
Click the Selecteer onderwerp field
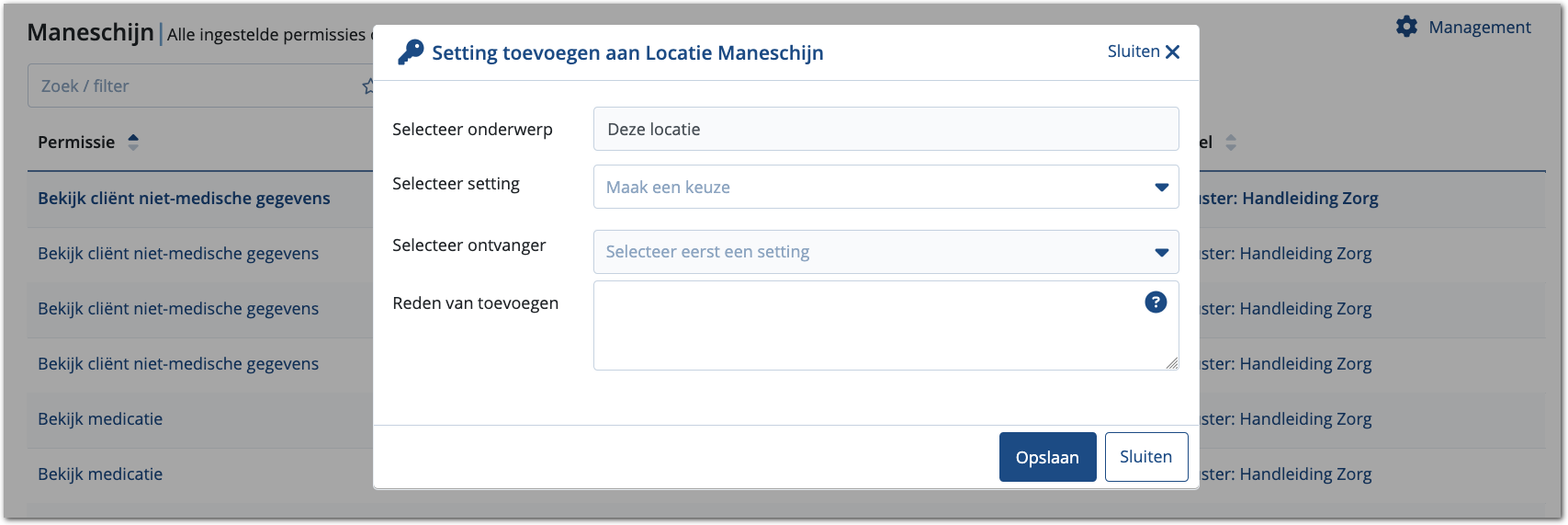tap(886, 130)
